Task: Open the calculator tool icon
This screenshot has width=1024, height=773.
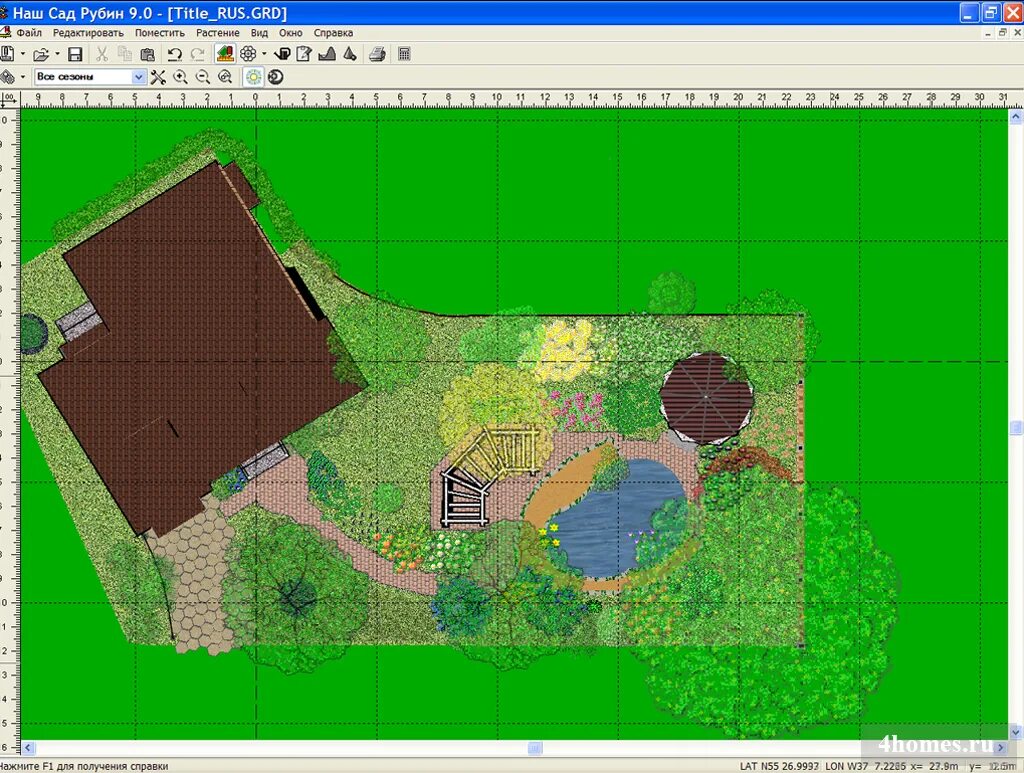Action: click(x=404, y=54)
